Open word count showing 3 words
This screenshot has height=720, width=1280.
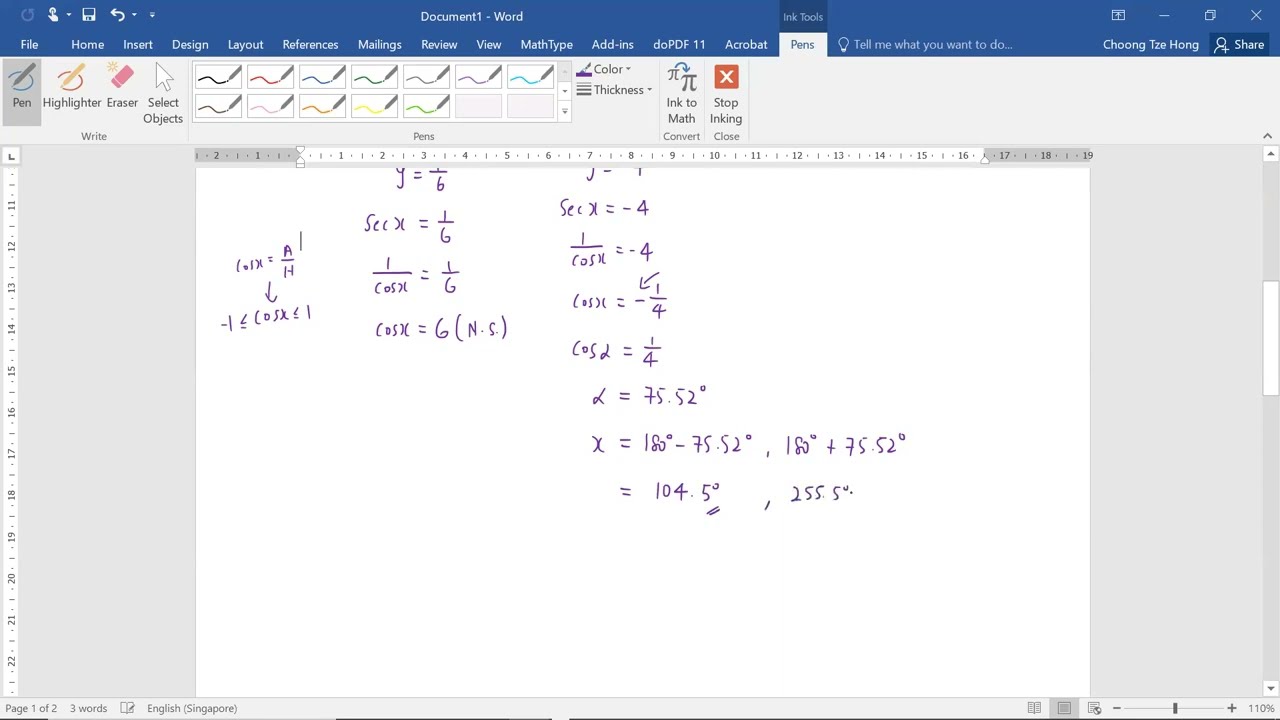(88, 708)
